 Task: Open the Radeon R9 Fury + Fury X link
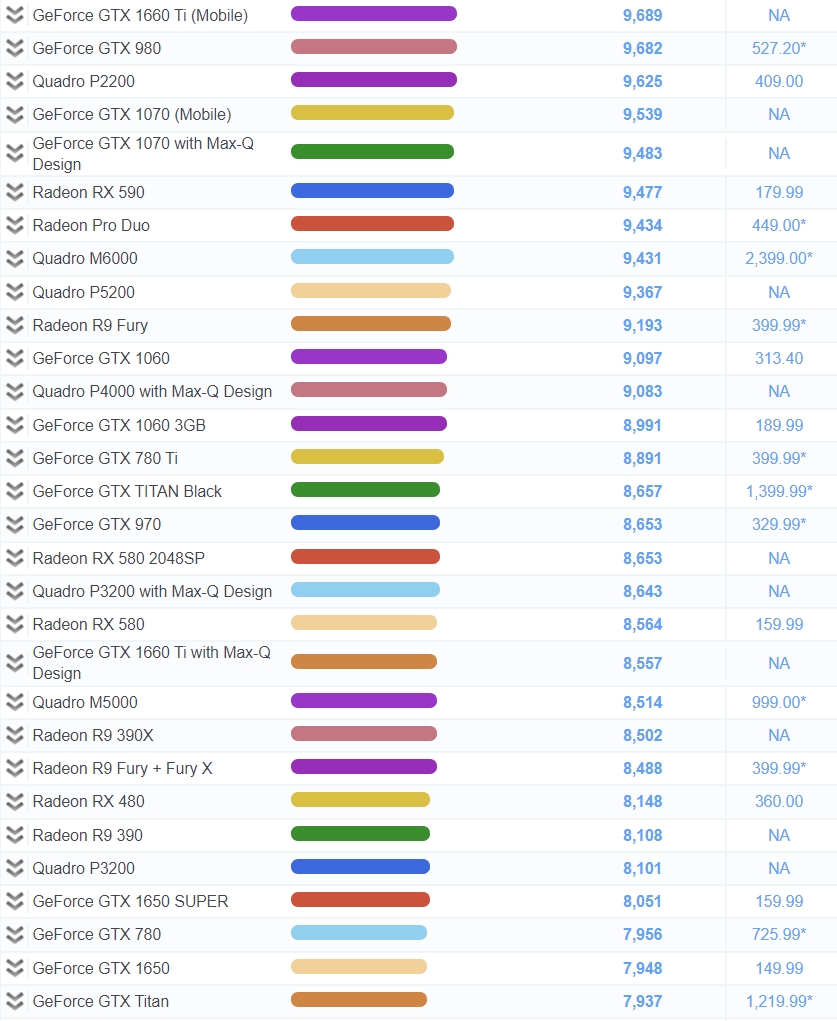(122, 768)
